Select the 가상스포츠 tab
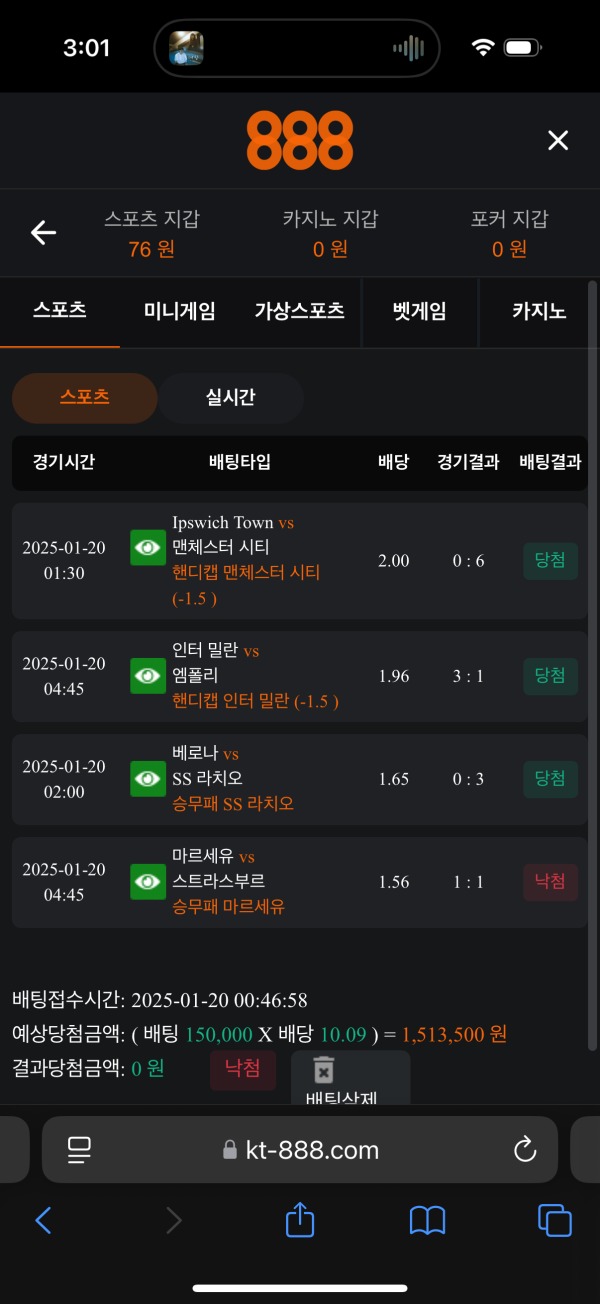This screenshot has height=1304, width=600. pos(300,312)
